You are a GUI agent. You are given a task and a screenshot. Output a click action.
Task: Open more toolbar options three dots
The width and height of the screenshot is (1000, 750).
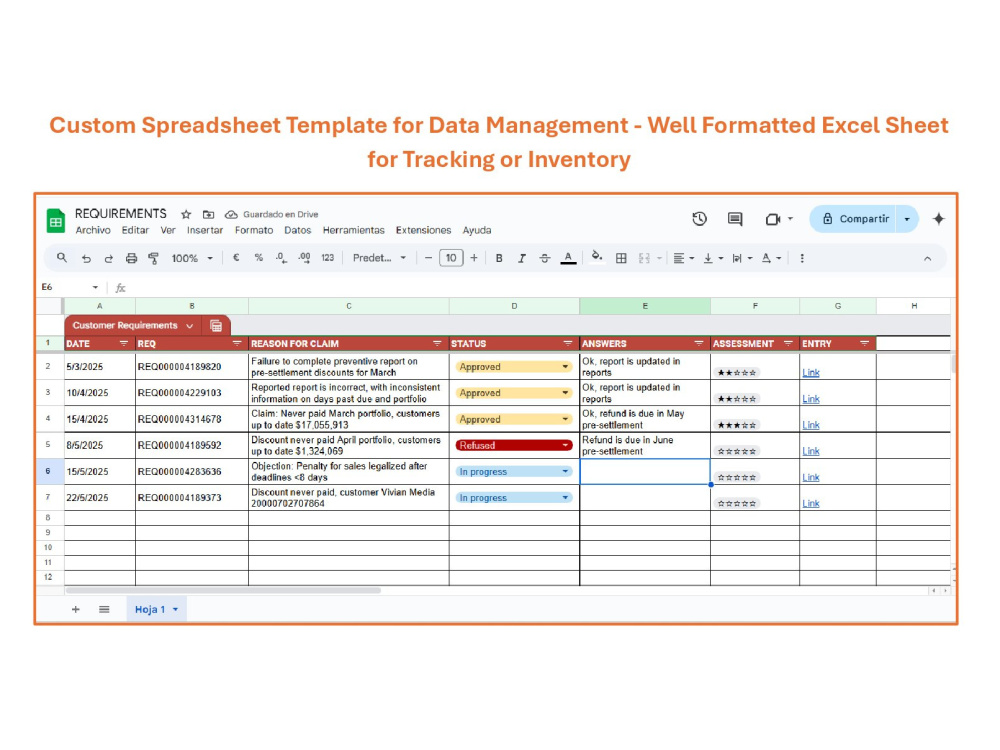click(802, 258)
